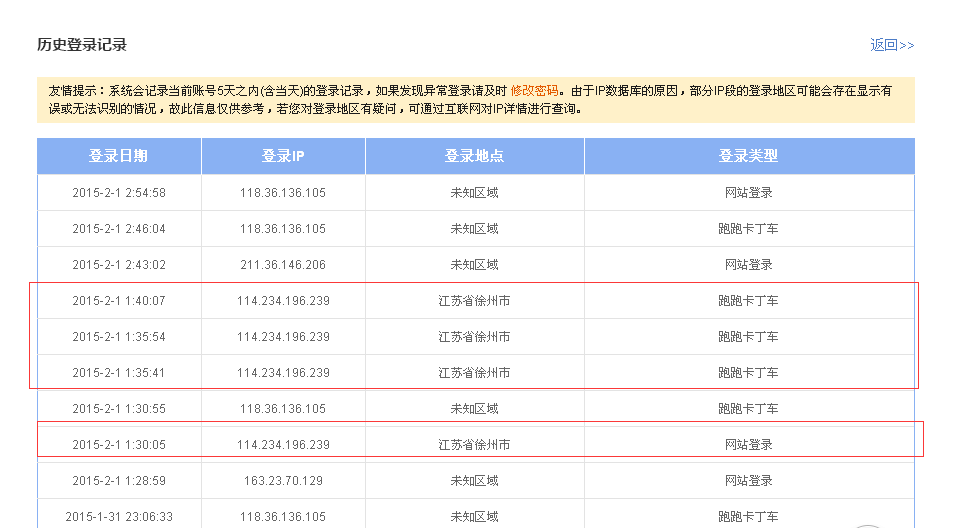Click date cell 2015-2-1 1:35:41
The width and height of the screenshot is (954, 528).
[x=119, y=372]
